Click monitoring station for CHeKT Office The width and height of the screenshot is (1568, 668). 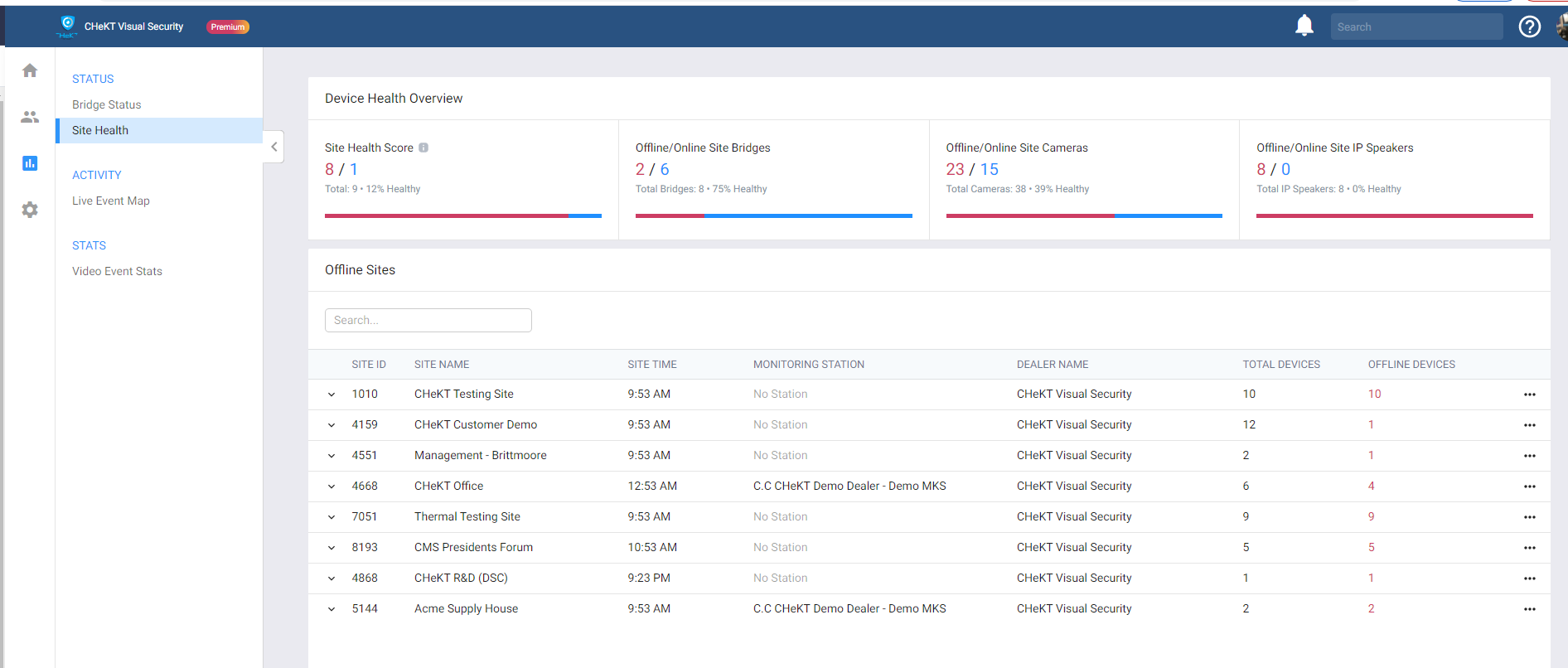coord(849,486)
